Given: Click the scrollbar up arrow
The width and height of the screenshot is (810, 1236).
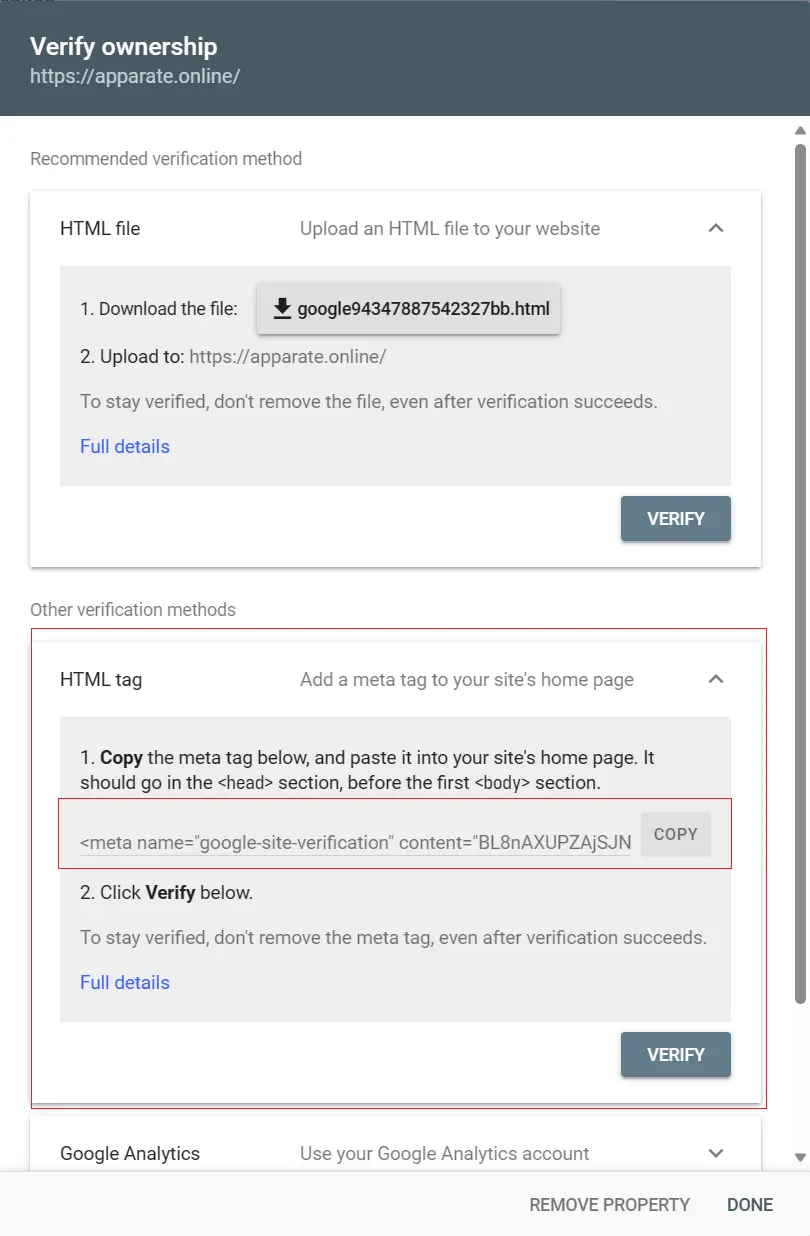Looking at the screenshot, I should click(800, 131).
